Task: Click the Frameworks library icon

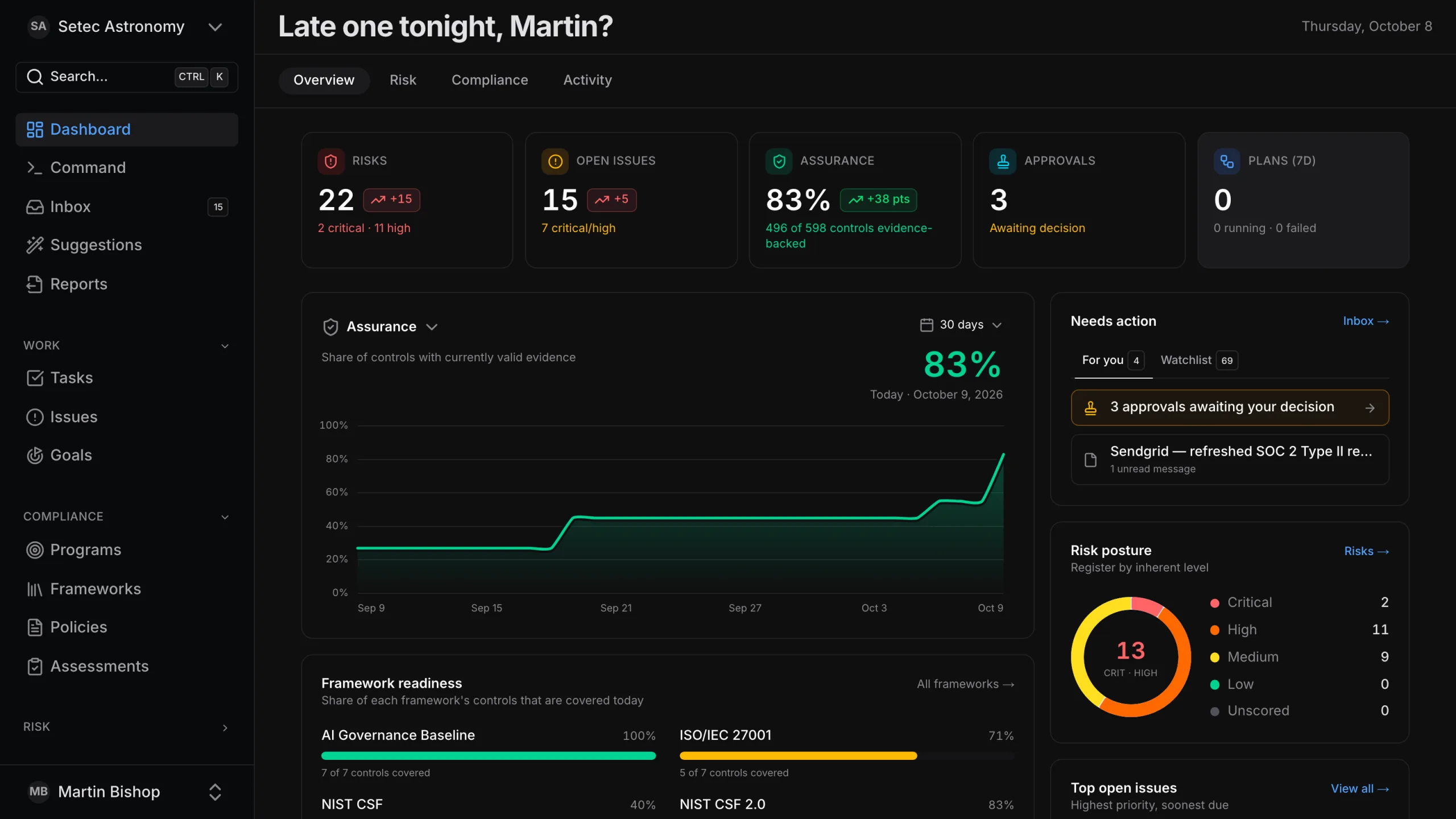Action: 35,589
